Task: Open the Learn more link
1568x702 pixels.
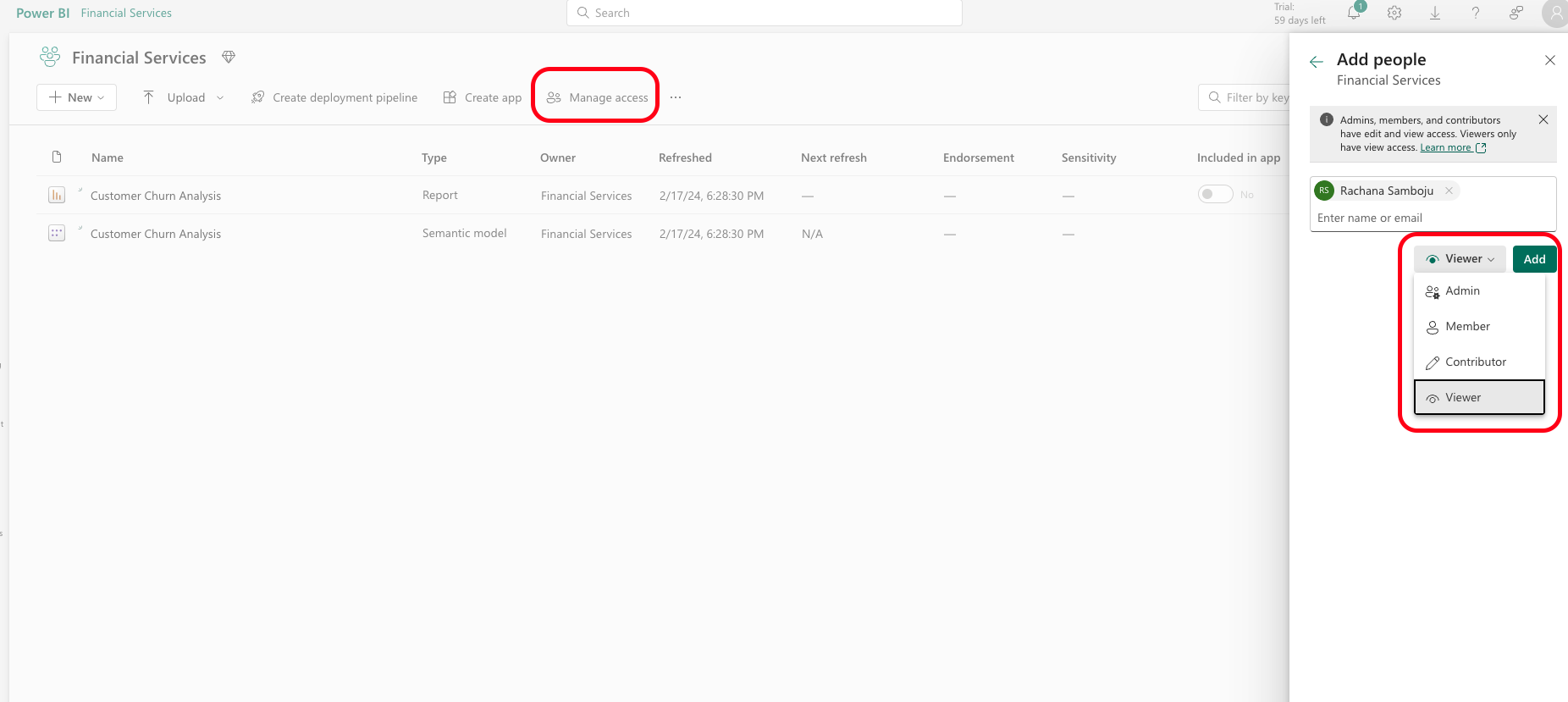Action: click(1445, 147)
